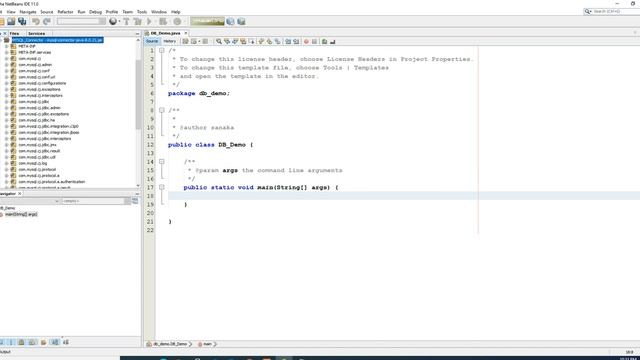The height and width of the screenshot is (360, 640).
Task: Click the Source view button
Action: pyautogui.click(x=152, y=41)
